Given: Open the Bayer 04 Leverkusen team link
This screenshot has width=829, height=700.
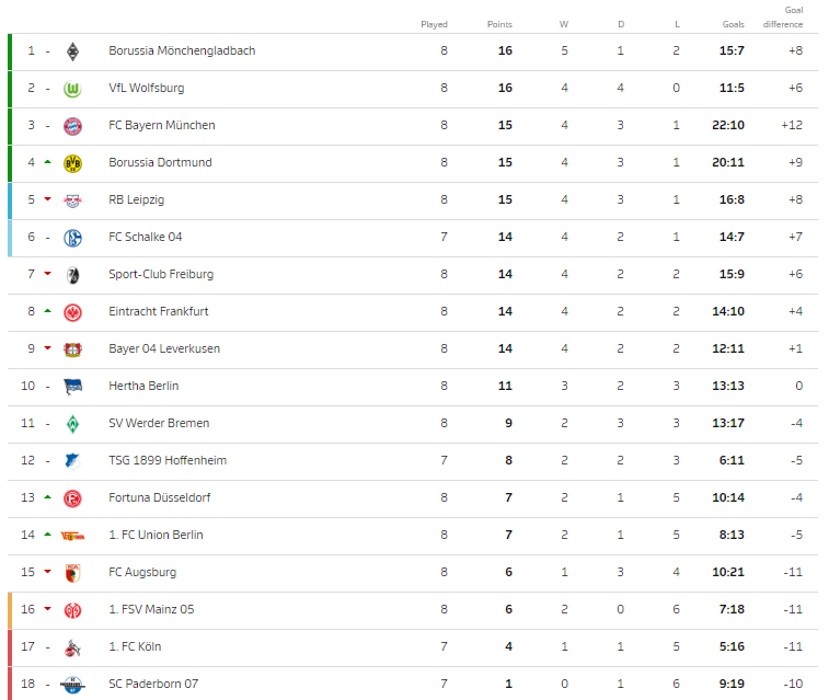Looking at the screenshot, I should coord(164,348).
